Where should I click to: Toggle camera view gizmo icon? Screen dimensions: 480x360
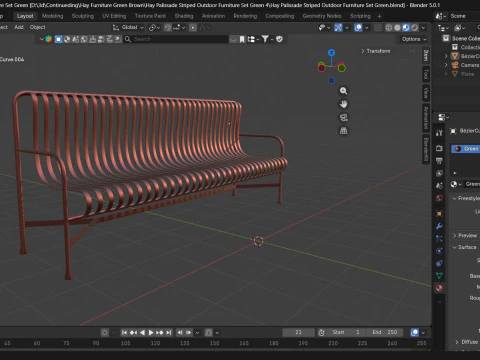click(343, 117)
